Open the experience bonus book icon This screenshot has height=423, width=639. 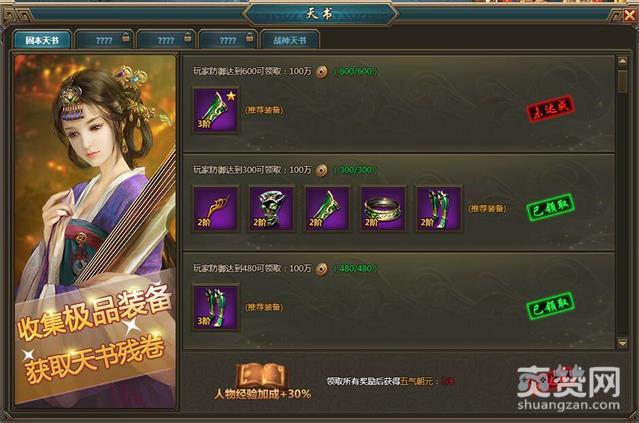click(x=262, y=375)
